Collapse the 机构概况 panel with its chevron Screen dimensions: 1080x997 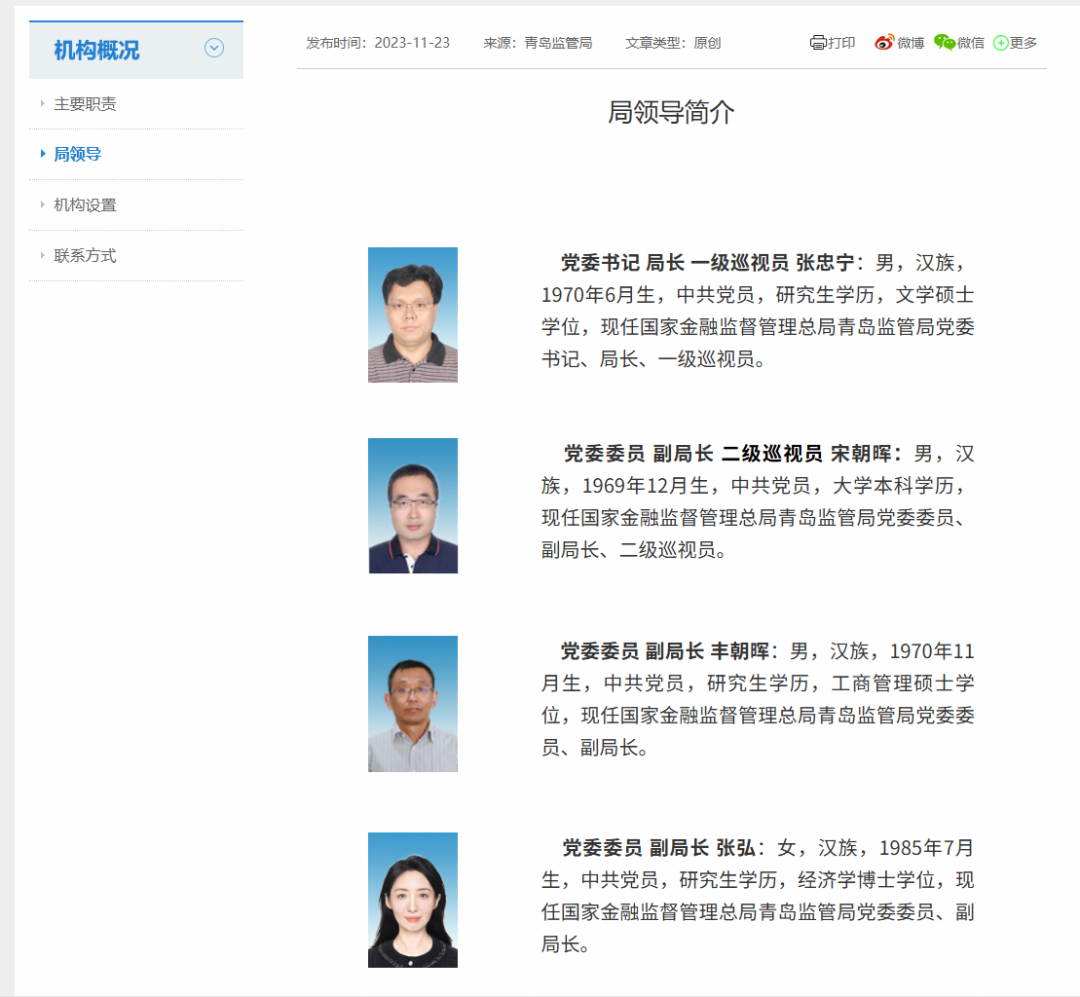click(213, 48)
